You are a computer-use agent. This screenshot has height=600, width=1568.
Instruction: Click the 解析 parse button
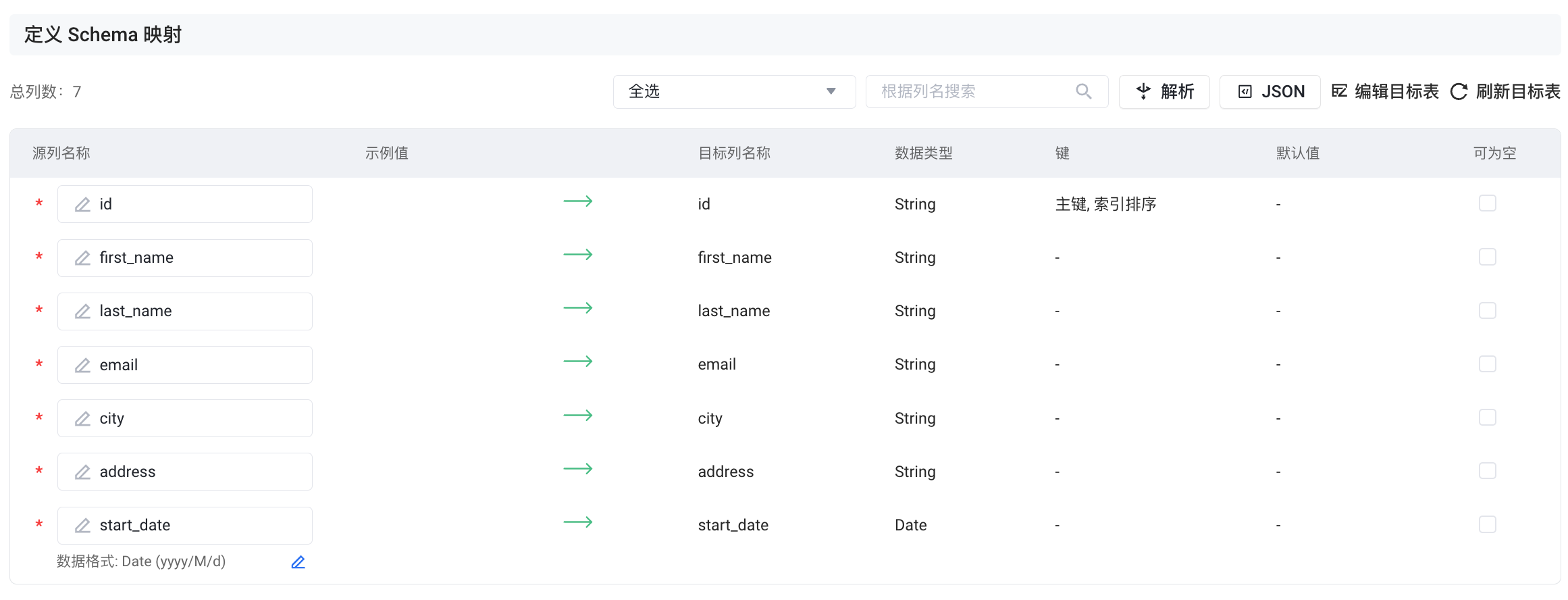tap(1164, 92)
